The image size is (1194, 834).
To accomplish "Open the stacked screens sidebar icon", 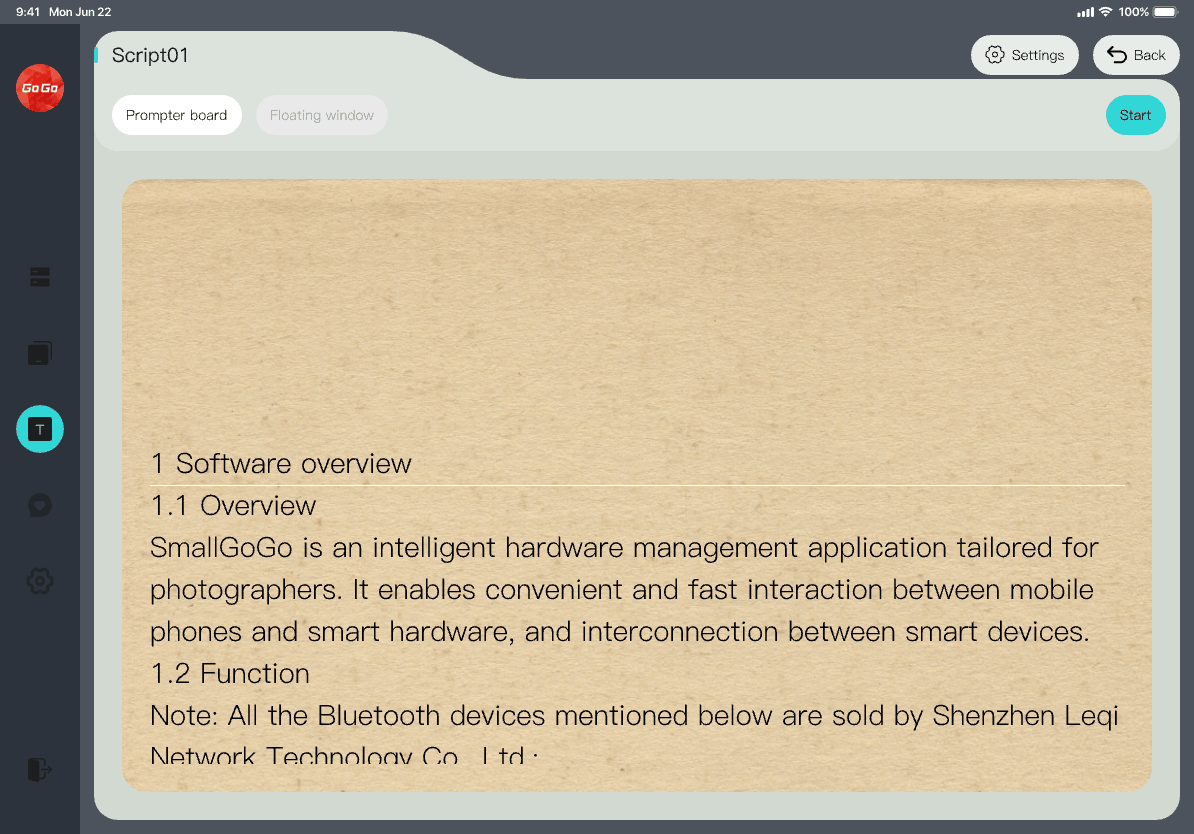I will pyautogui.click(x=40, y=353).
